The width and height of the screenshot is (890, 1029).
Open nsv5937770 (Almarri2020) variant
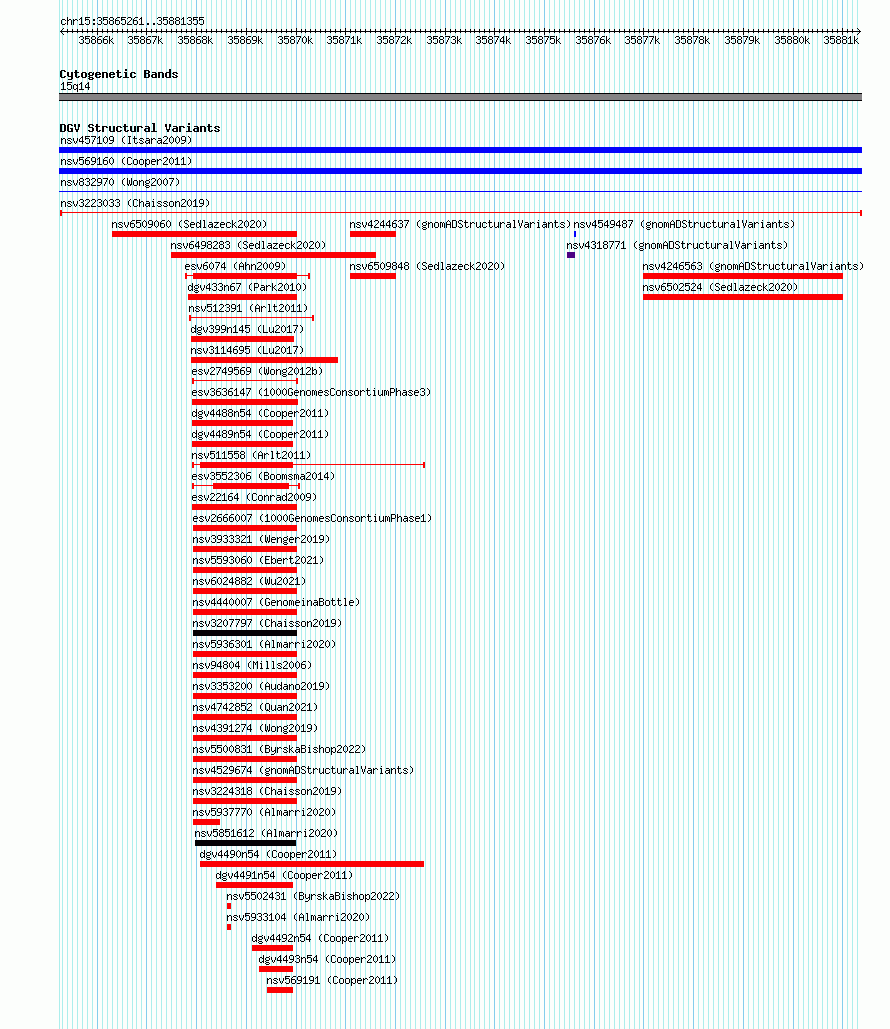point(265,812)
